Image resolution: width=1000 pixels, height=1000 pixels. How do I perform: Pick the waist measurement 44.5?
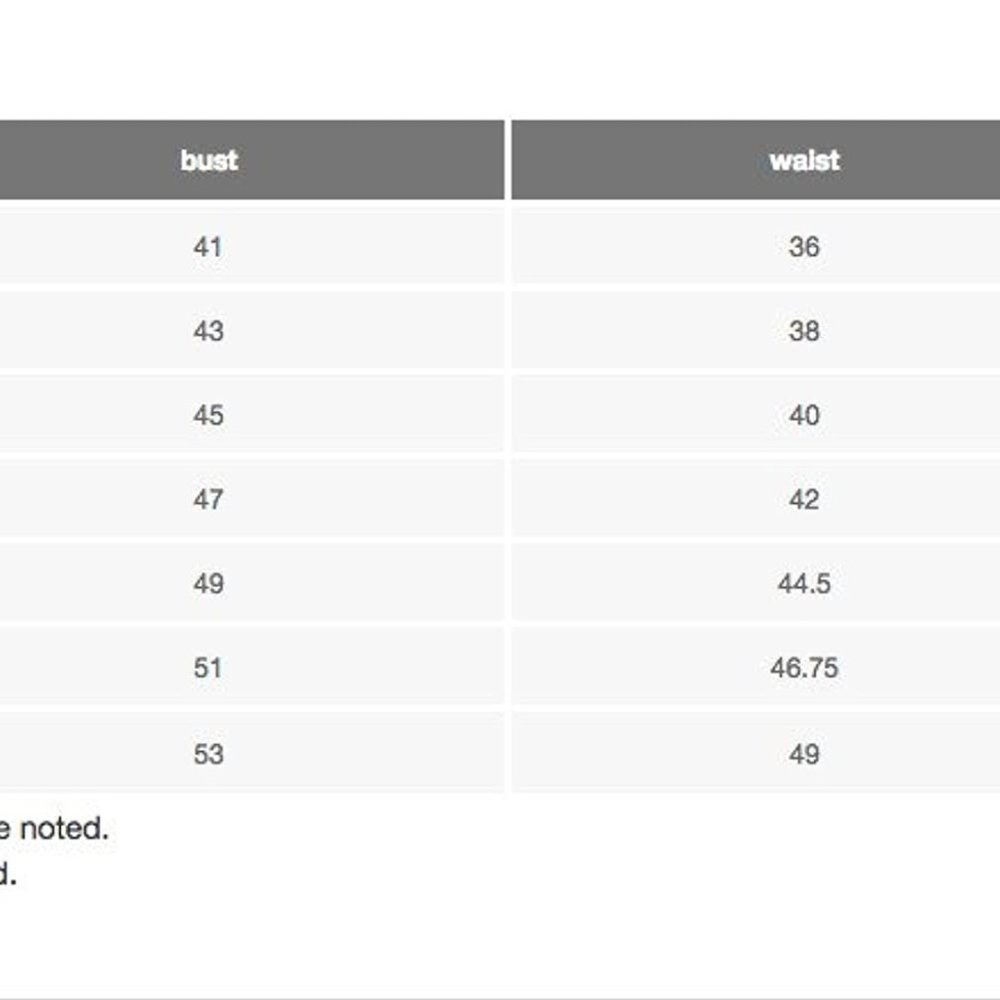804,583
